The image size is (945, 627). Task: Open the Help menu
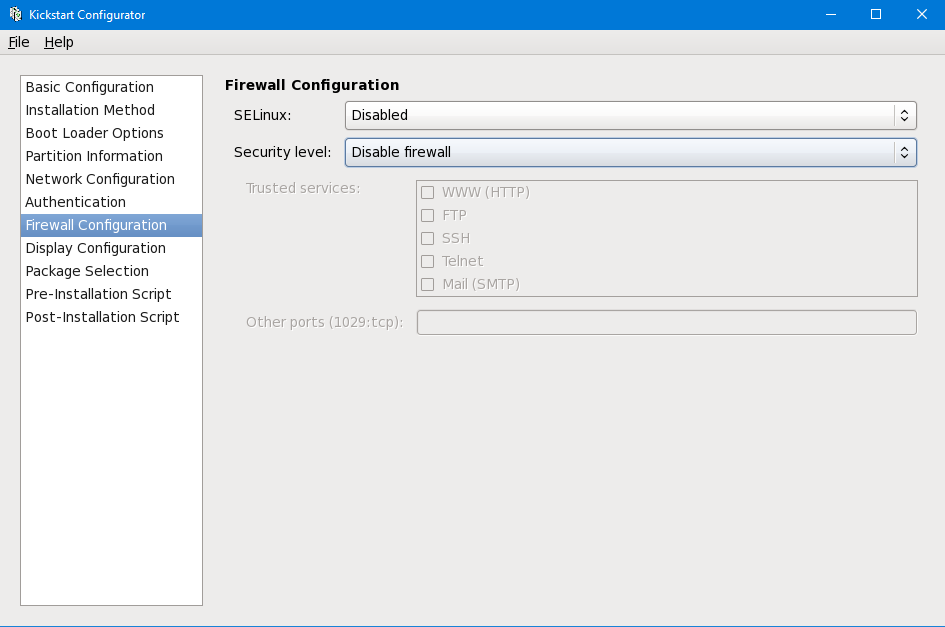click(59, 42)
